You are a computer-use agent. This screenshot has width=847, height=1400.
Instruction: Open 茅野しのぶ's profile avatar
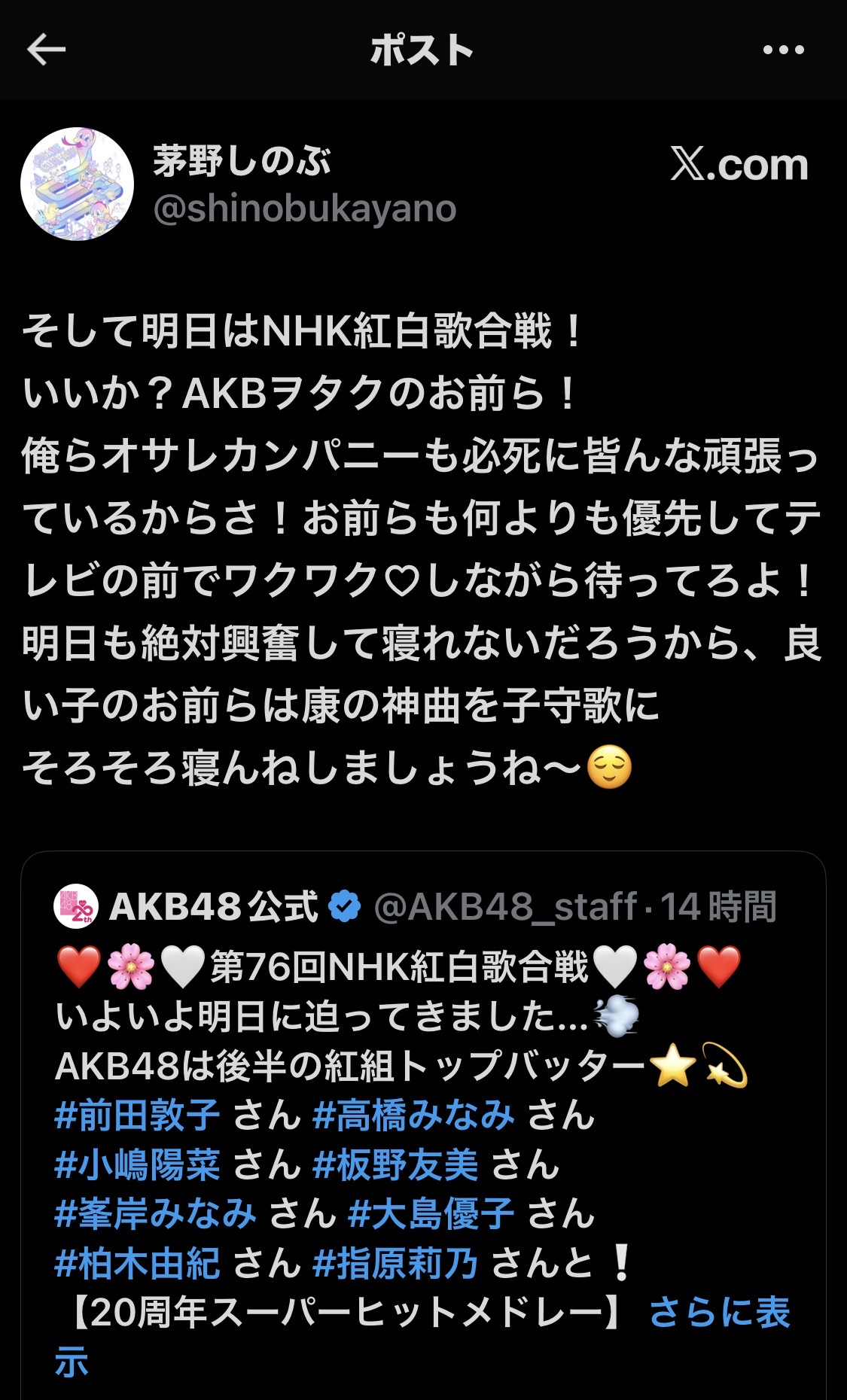[77, 184]
